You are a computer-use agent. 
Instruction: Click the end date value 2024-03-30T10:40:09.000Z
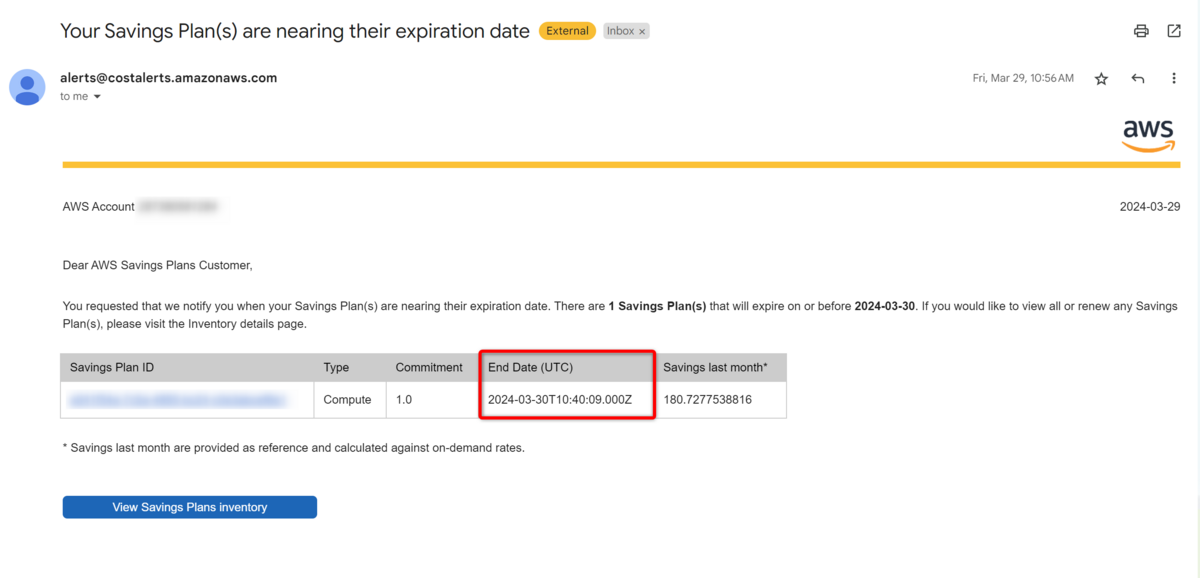pyautogui.click(x=560, y=400)
